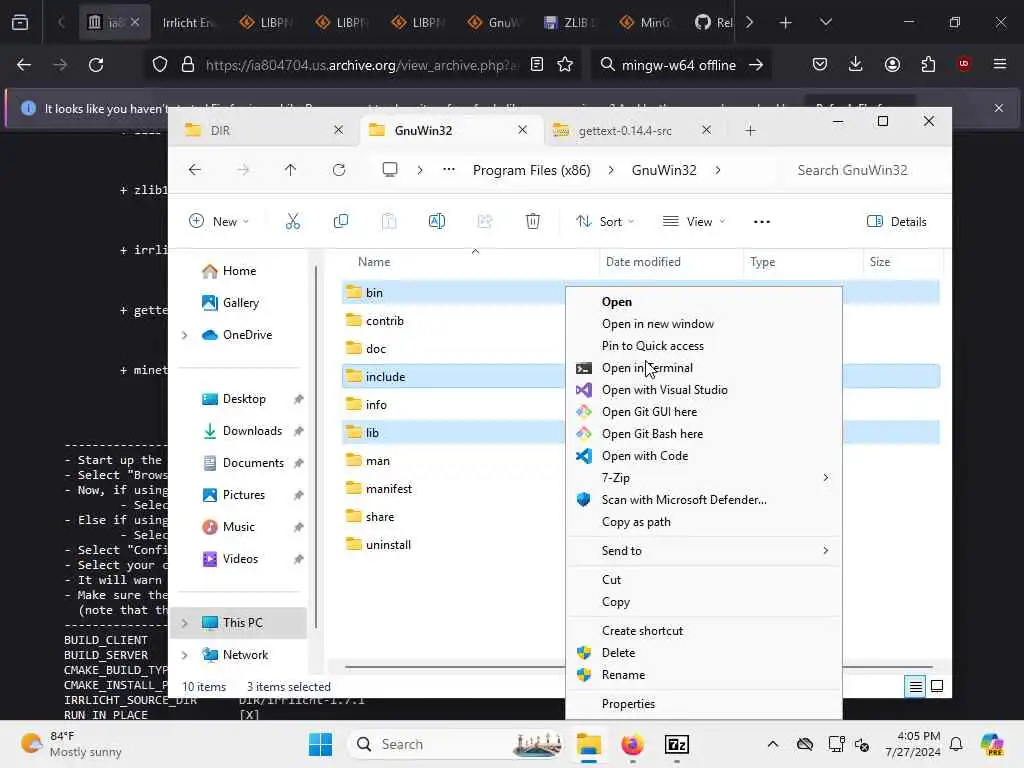Click the Copy icon in Explorer toolbar
The width and height of the screenshot is (1024, 768).
[x=340, y=221]
